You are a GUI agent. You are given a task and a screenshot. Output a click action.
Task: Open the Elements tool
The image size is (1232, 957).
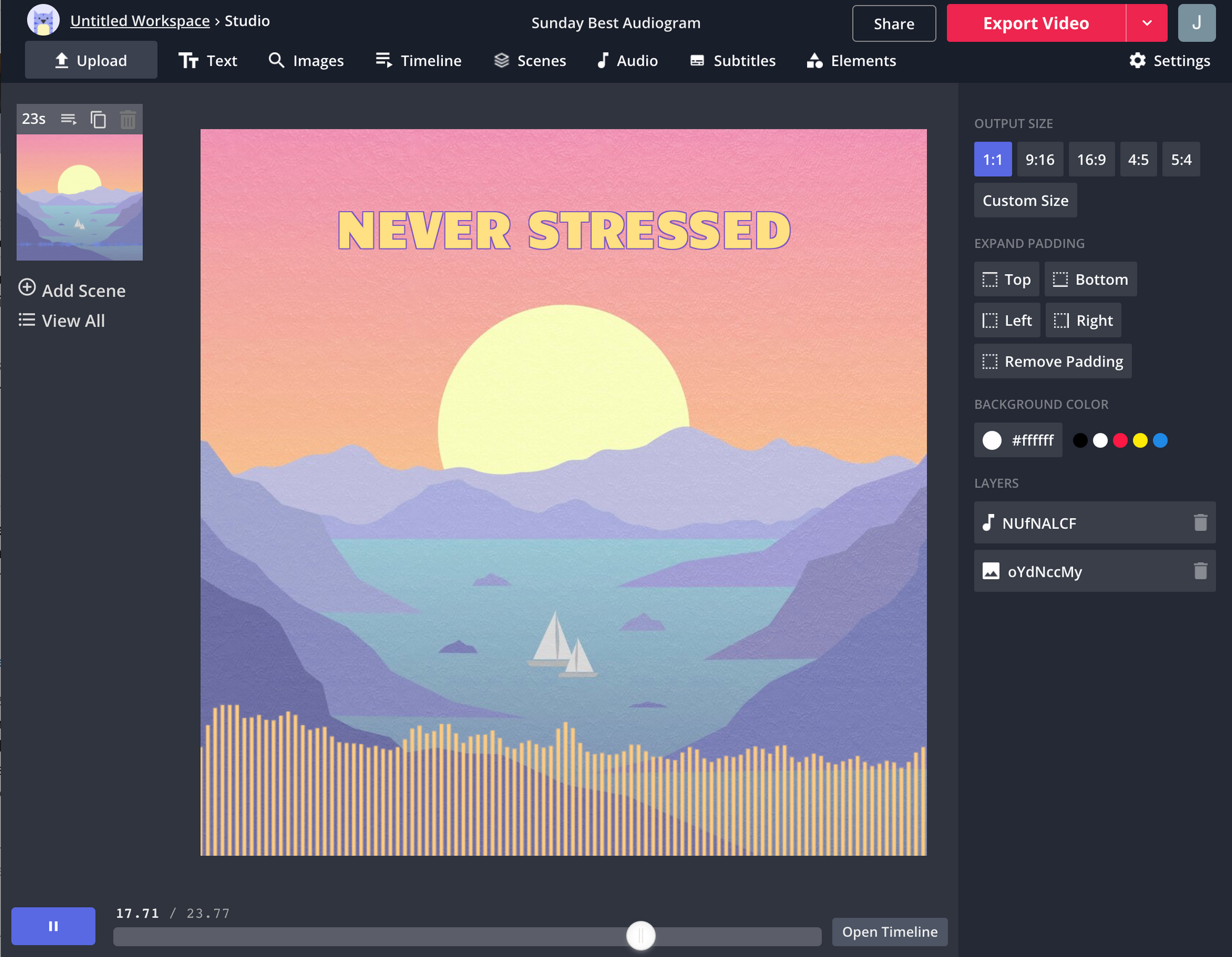point(851,60)
